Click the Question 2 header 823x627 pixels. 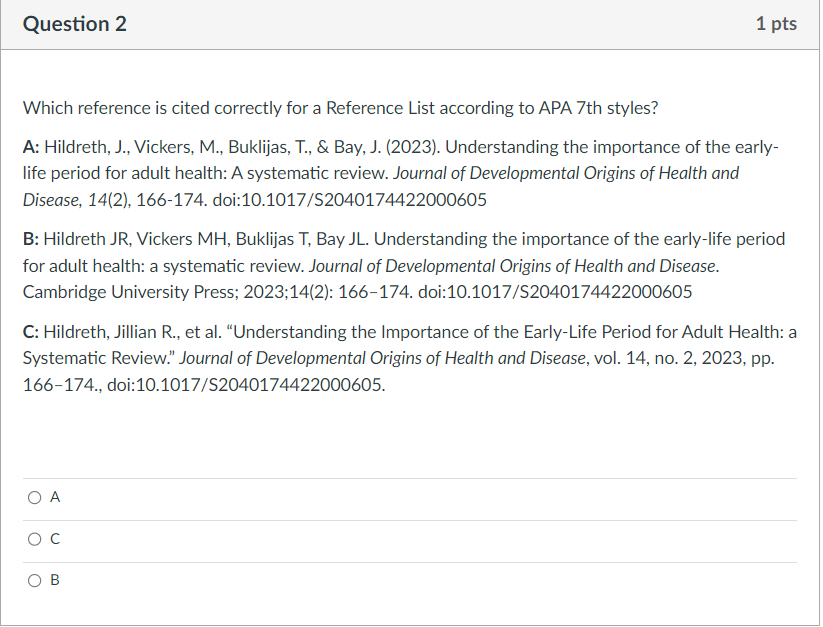tap(74, 23)
